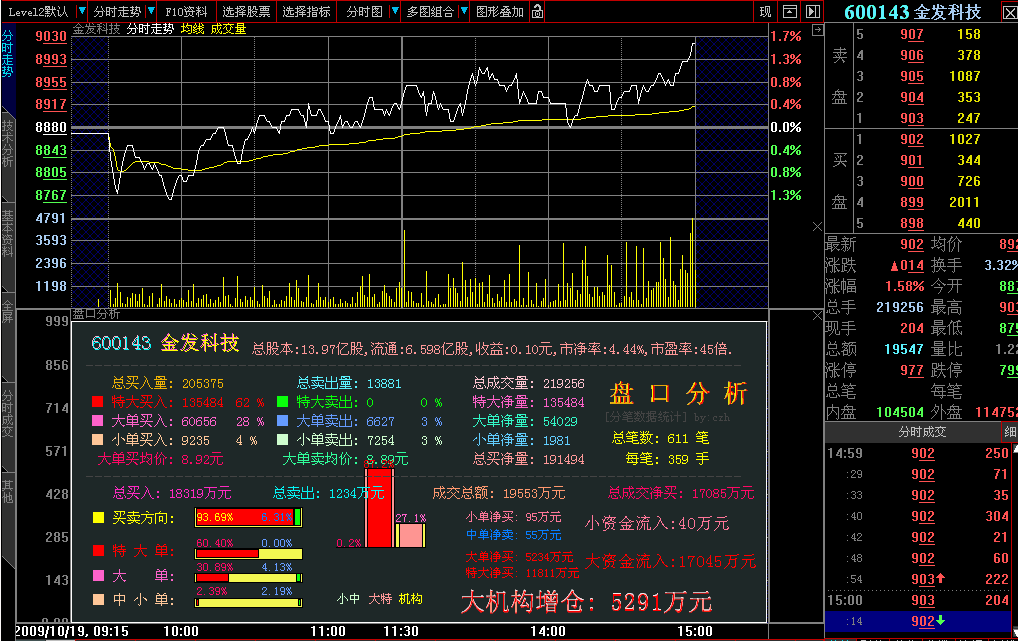Switch to the 基本资料 side tab
Screen dimensions: 1018x641
coord(8,234)
